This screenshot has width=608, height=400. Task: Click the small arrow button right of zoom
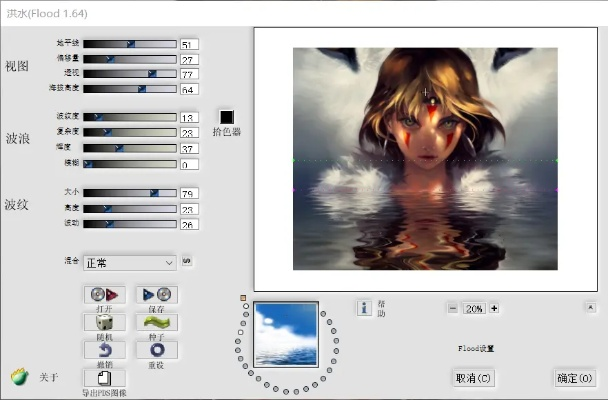590,309
